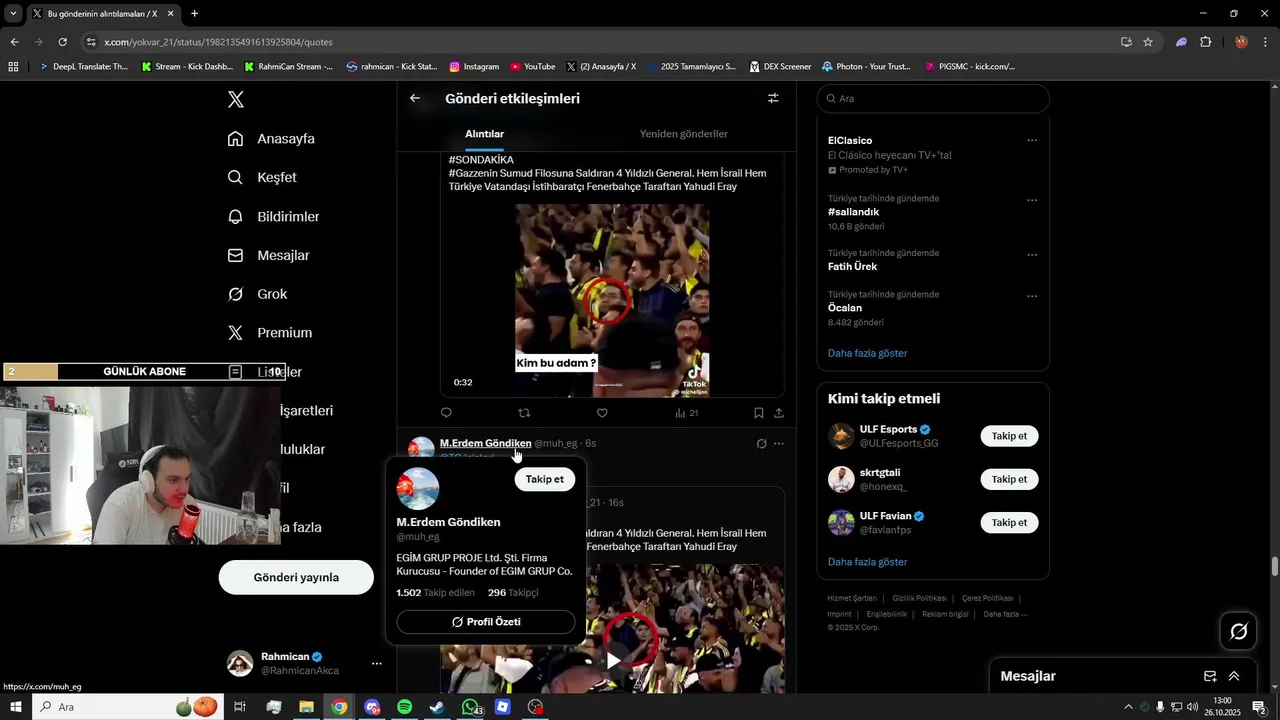Open Chrome apps grid icon

coord(13,66)
